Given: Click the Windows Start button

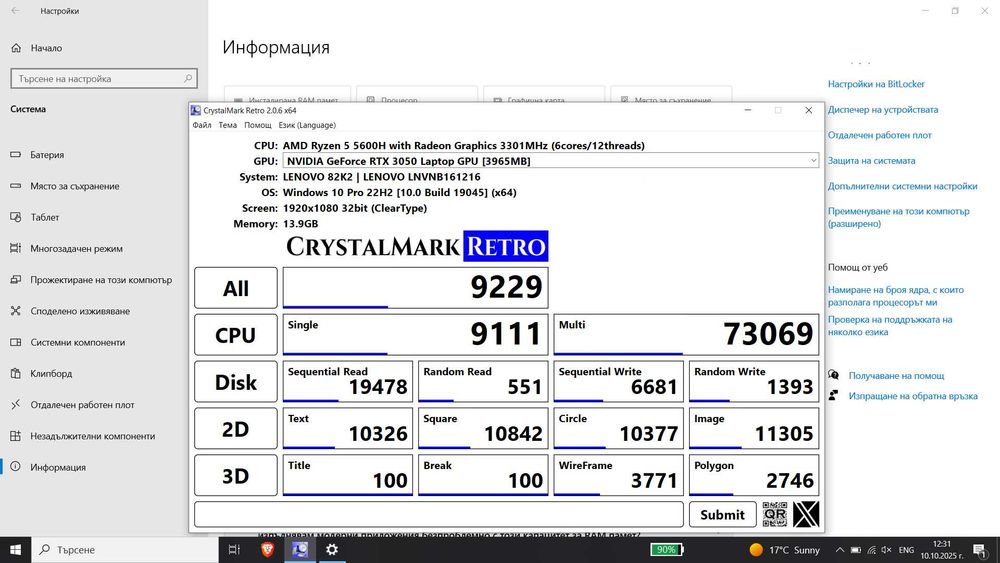Looking at the screenshot, I should [17, 549].
